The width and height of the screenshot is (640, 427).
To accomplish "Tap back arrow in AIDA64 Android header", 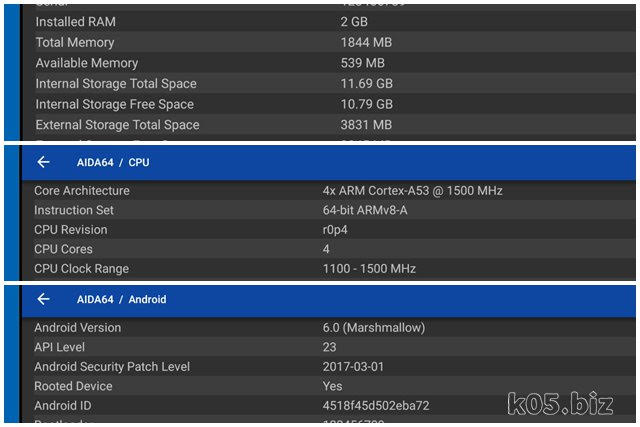I will [43, 299].
